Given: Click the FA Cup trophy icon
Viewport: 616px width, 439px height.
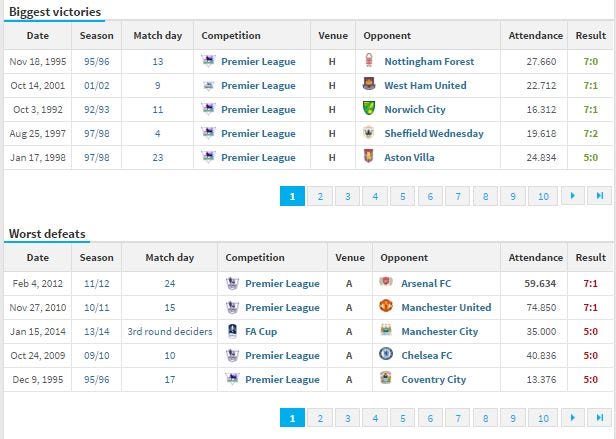Looking at the screenshot, I should tap(233, 331).
